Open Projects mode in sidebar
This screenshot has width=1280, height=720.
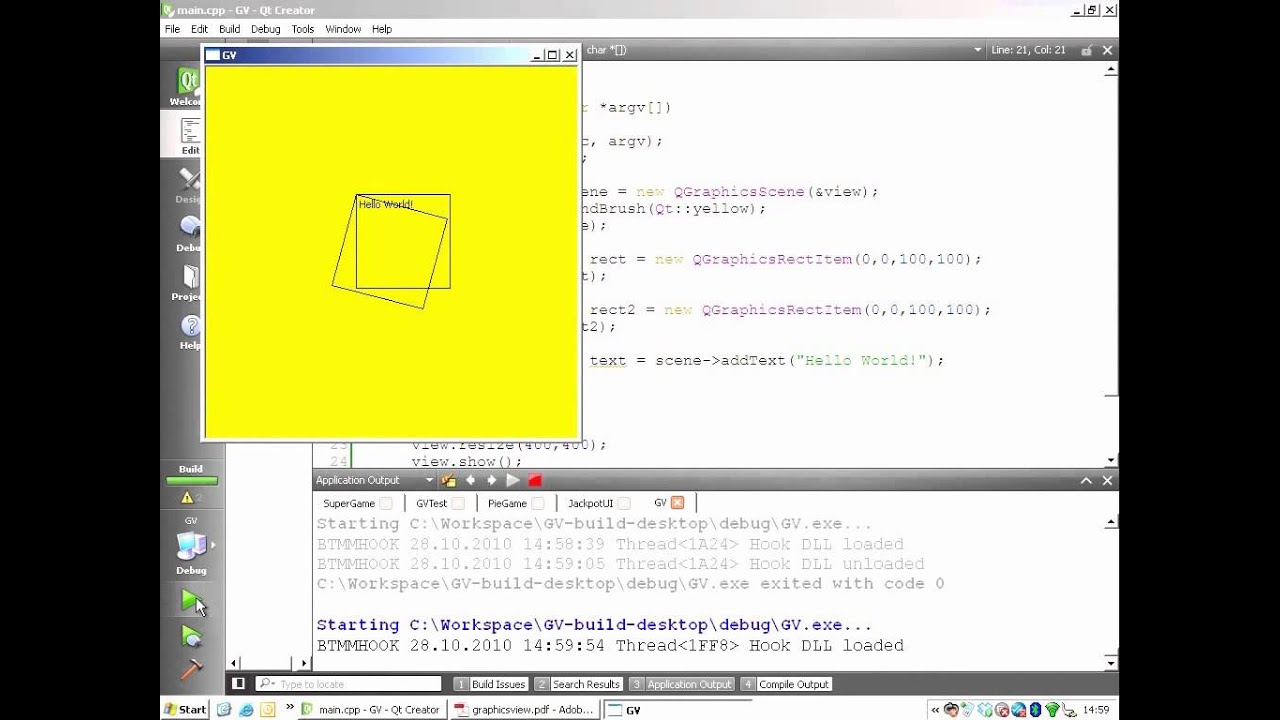point(189,282)
